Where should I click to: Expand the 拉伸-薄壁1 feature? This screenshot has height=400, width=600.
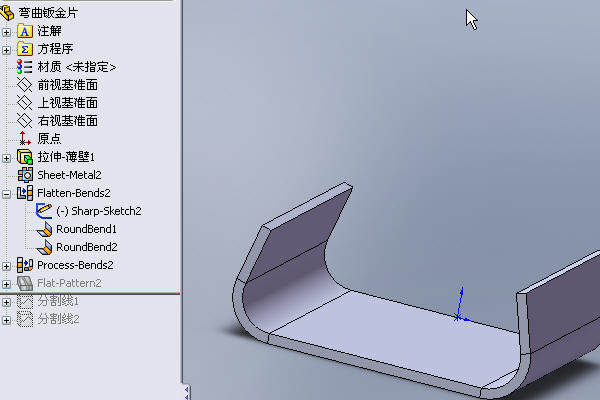pos(6,158)
